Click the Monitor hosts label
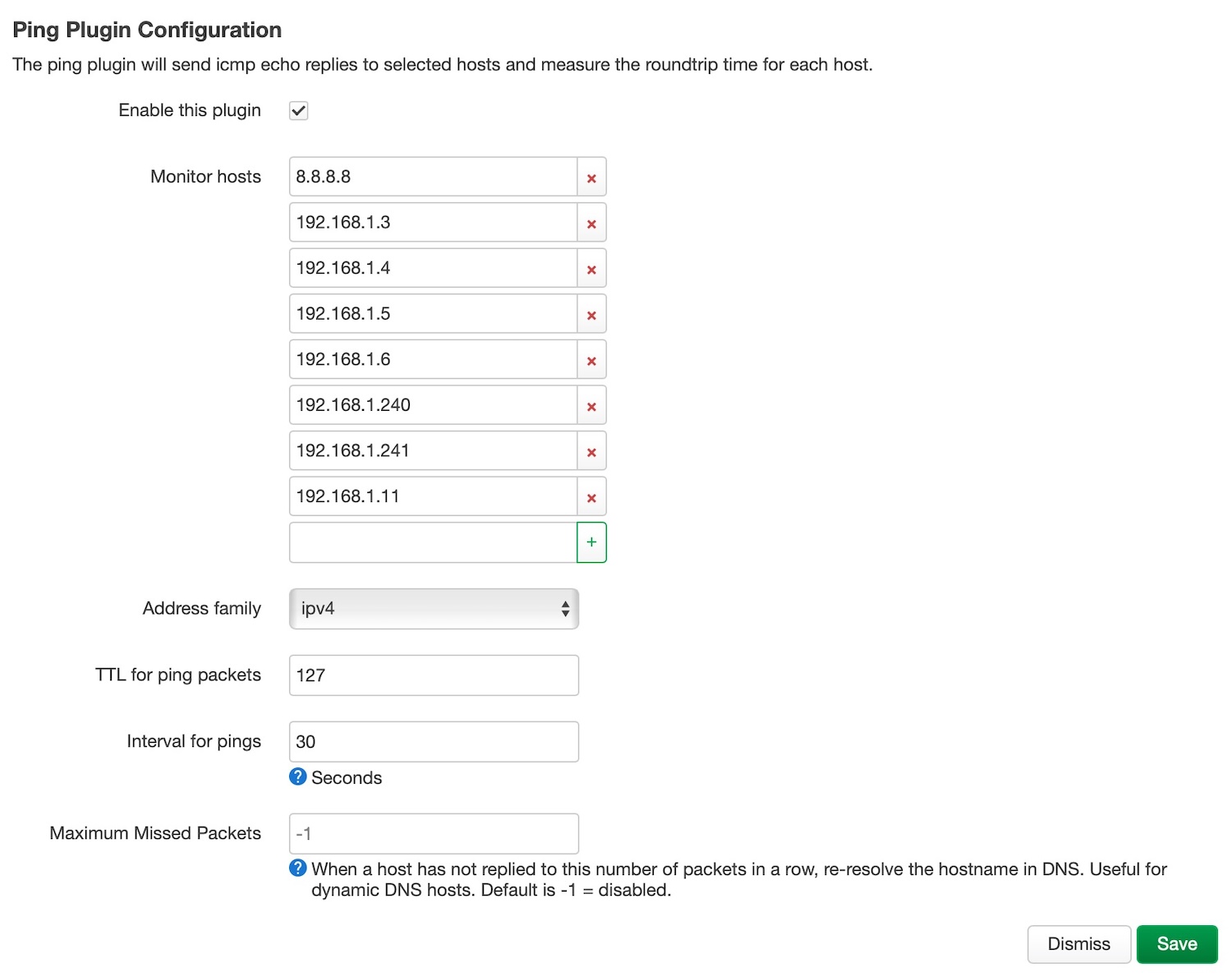1232x977 pixels. [x=205, y=177]
